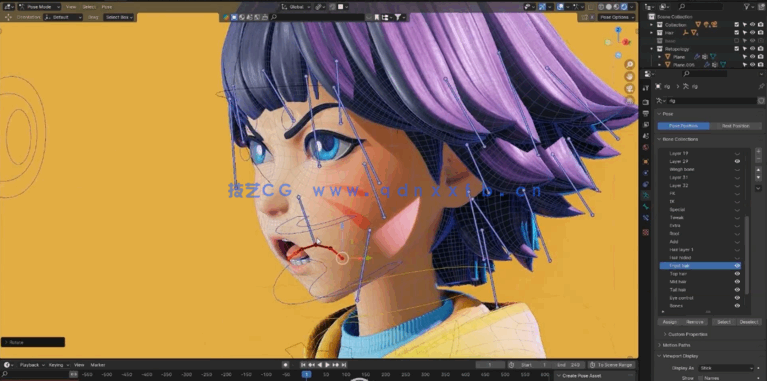Screen dimensions: 767x381
Task: Open the Default orientation dropdown
Action: pyautogui.click(x=63, y=17)
